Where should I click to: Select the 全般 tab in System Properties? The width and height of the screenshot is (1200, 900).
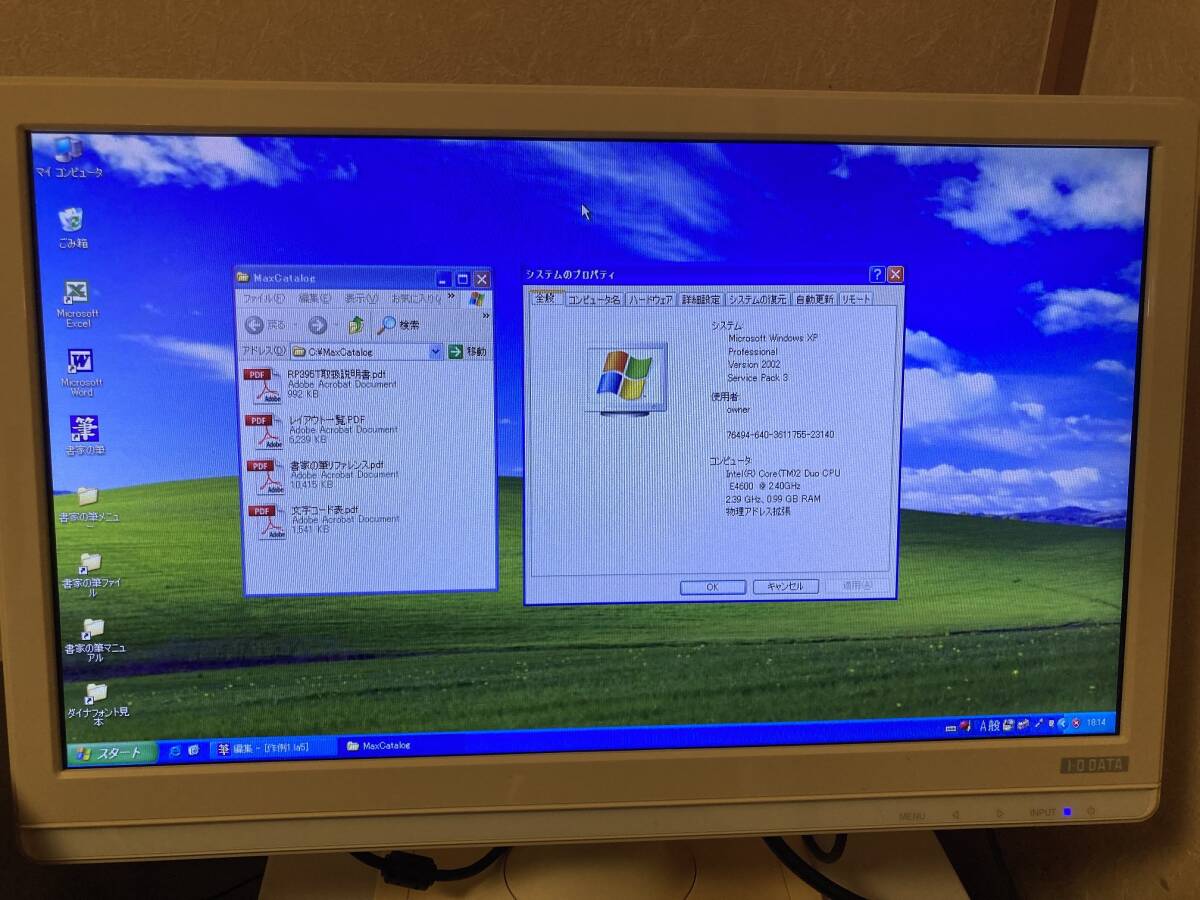pyautogui.click(x=545, y=298)
